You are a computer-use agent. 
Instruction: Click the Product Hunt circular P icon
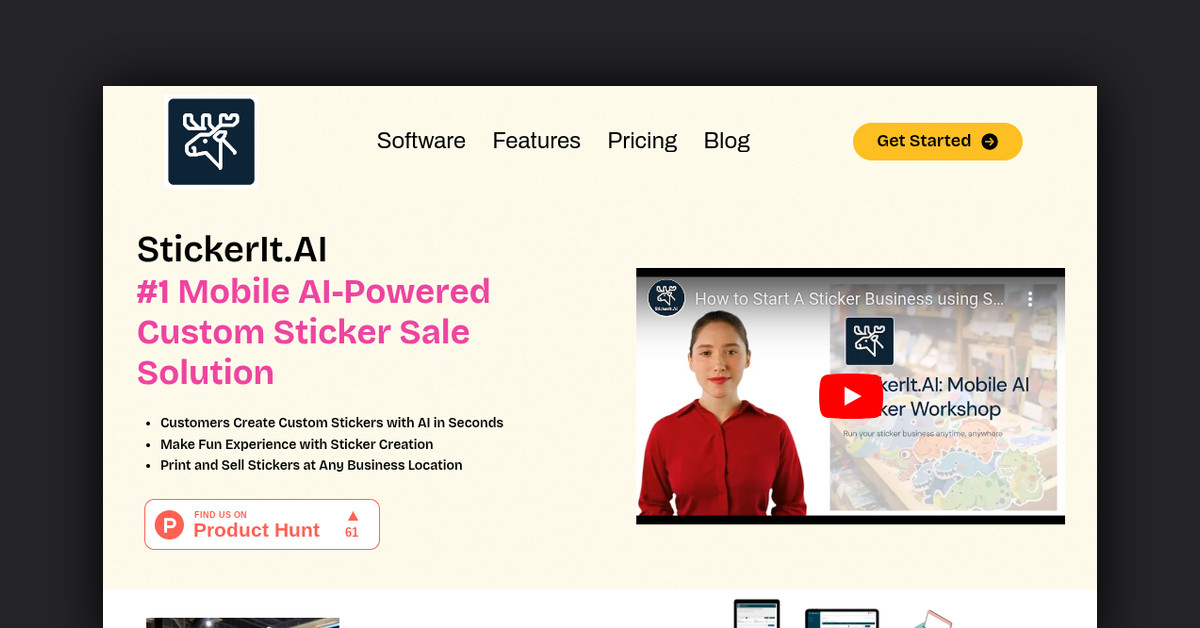tap(170, 525)
